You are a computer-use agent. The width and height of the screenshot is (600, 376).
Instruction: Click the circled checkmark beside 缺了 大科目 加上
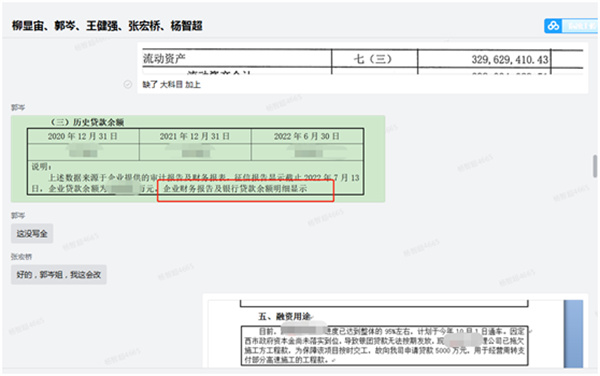[x=128, y=85]
